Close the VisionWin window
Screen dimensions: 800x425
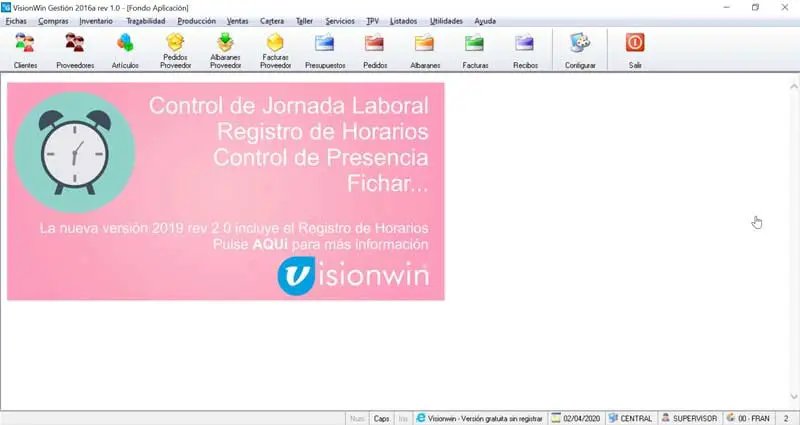click(785, 8)
